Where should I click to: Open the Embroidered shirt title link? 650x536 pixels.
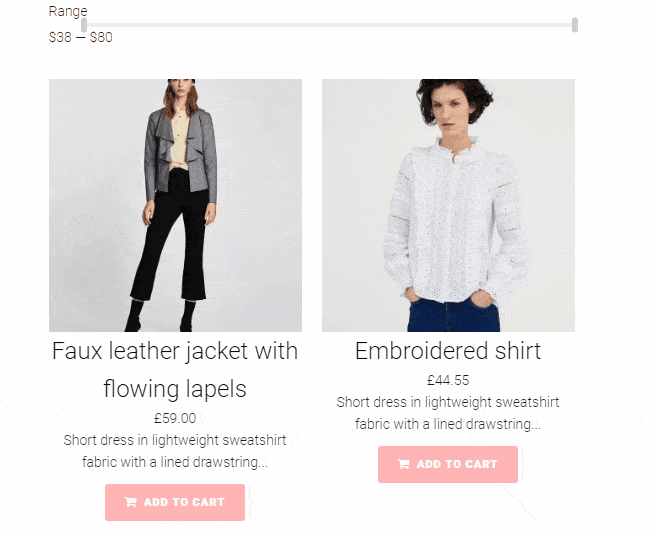448,351
